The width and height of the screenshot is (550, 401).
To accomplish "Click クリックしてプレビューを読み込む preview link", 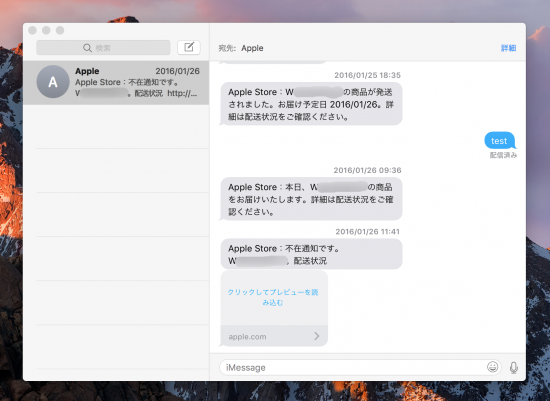I will click(273, 297).
